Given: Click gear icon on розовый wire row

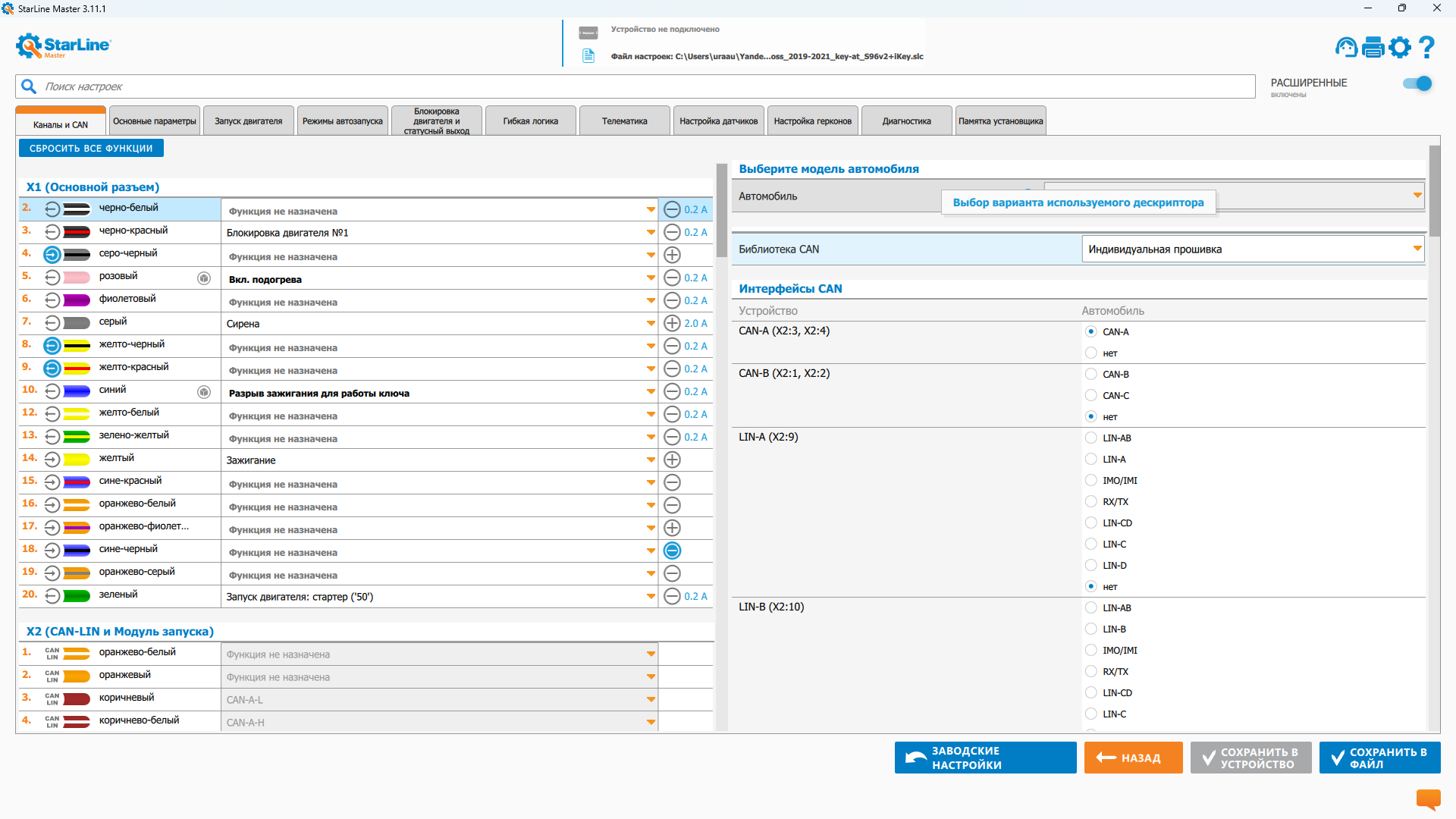Looking at the screenshot, I should click(204, 278).
